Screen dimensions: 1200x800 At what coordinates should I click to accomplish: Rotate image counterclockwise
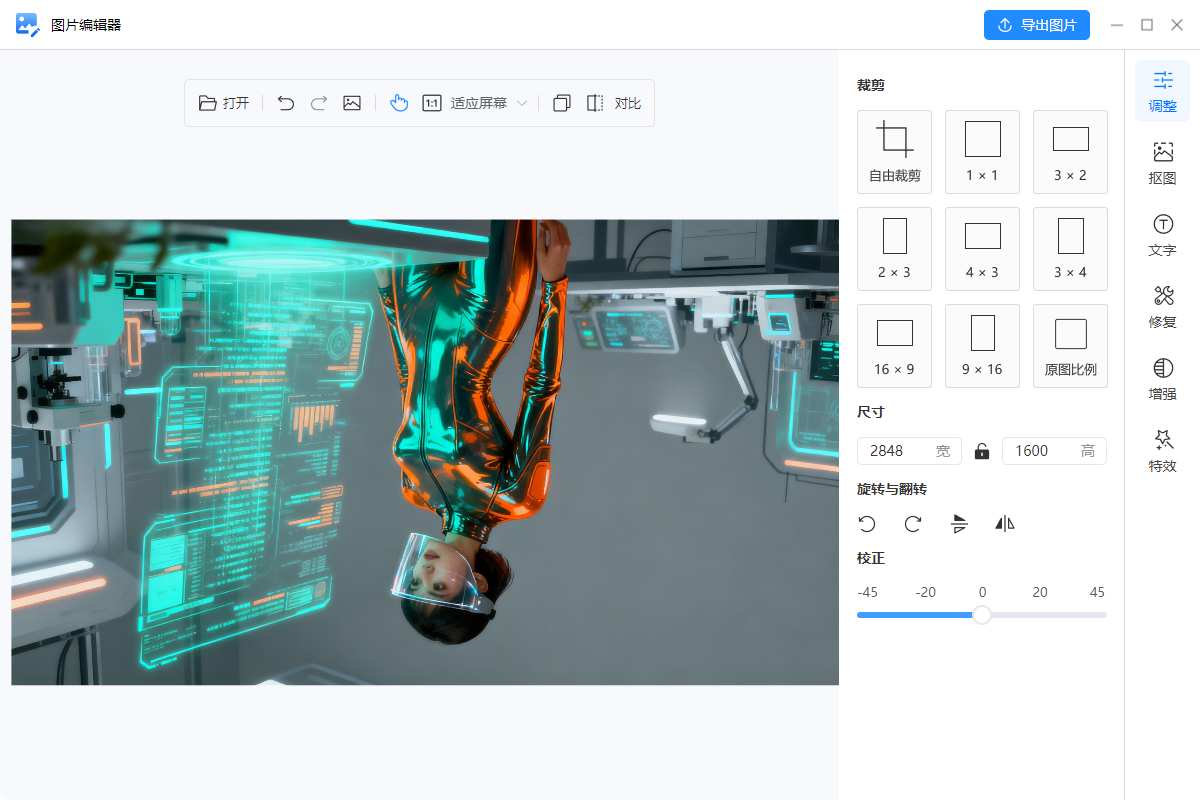coord(867,524)
